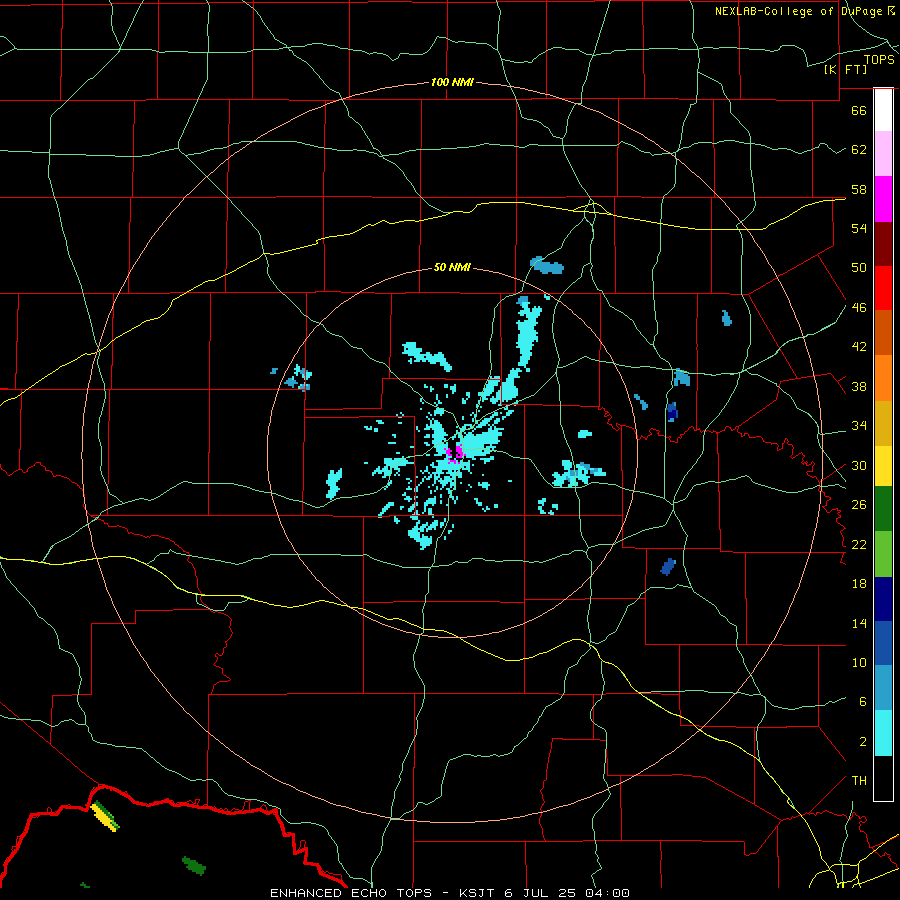The width and height of the screenshot is (900, 900).
Task: Select the light blue legend swatch
Action: [x=883, y=688]
